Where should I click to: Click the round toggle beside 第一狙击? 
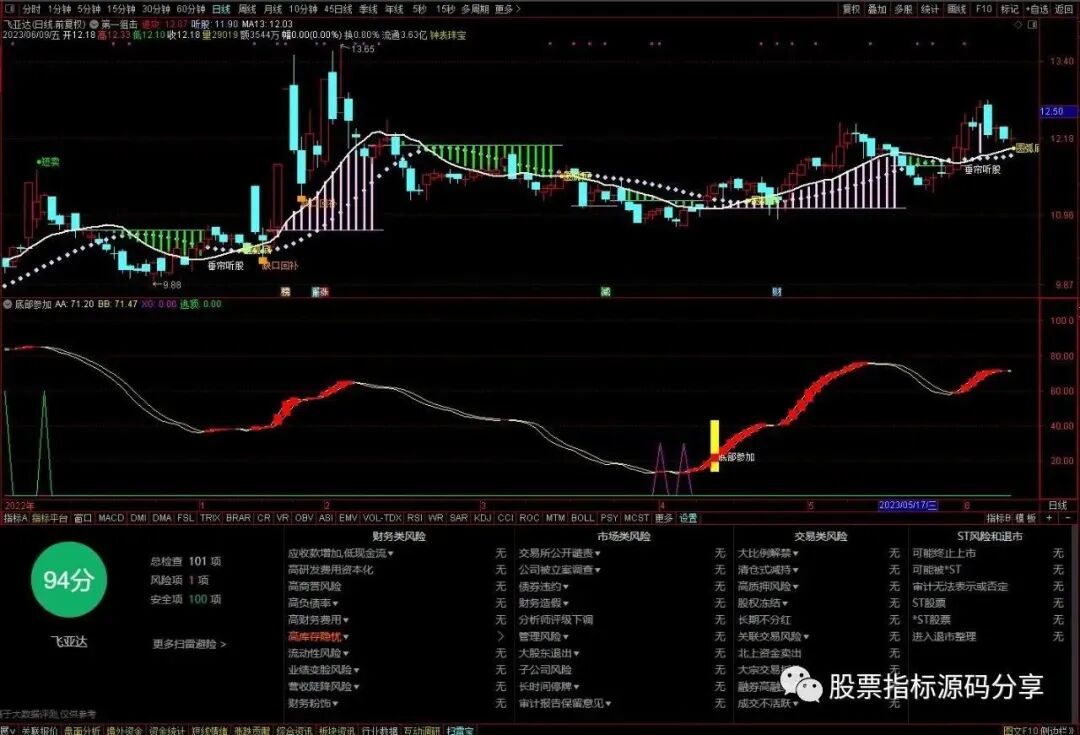94,24
